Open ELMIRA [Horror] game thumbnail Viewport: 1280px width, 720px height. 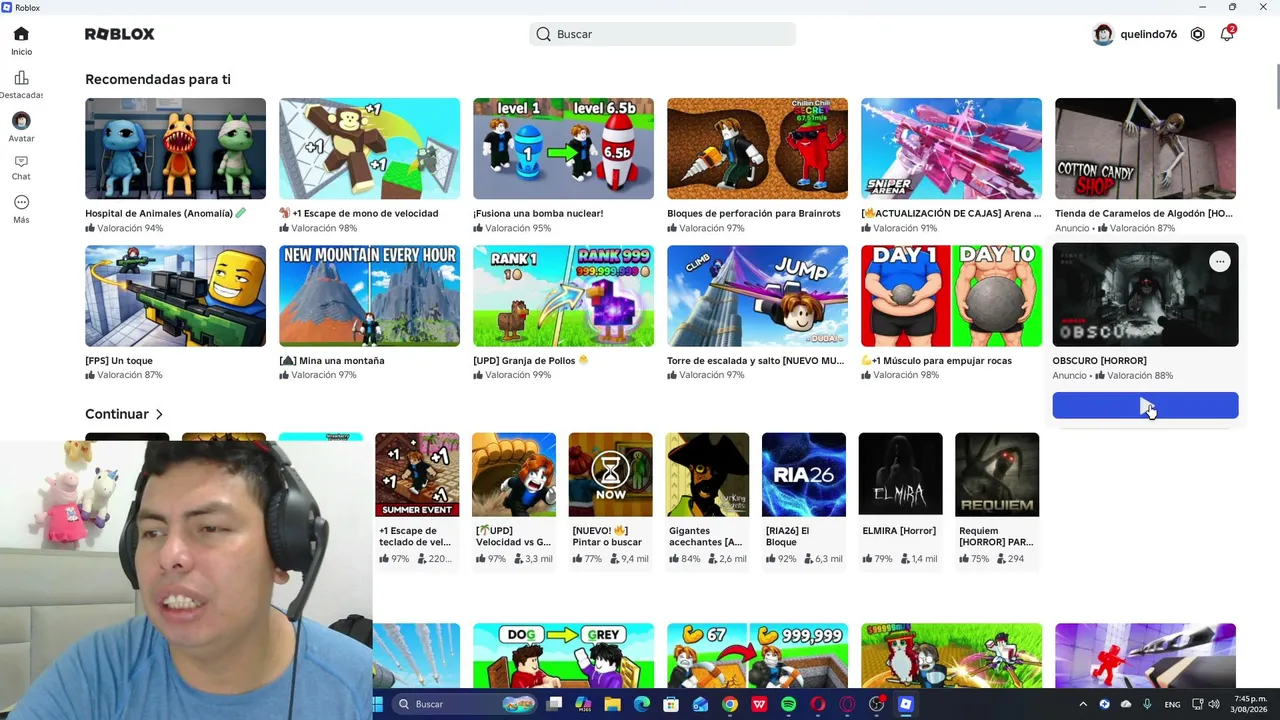[x=900, y=475]
